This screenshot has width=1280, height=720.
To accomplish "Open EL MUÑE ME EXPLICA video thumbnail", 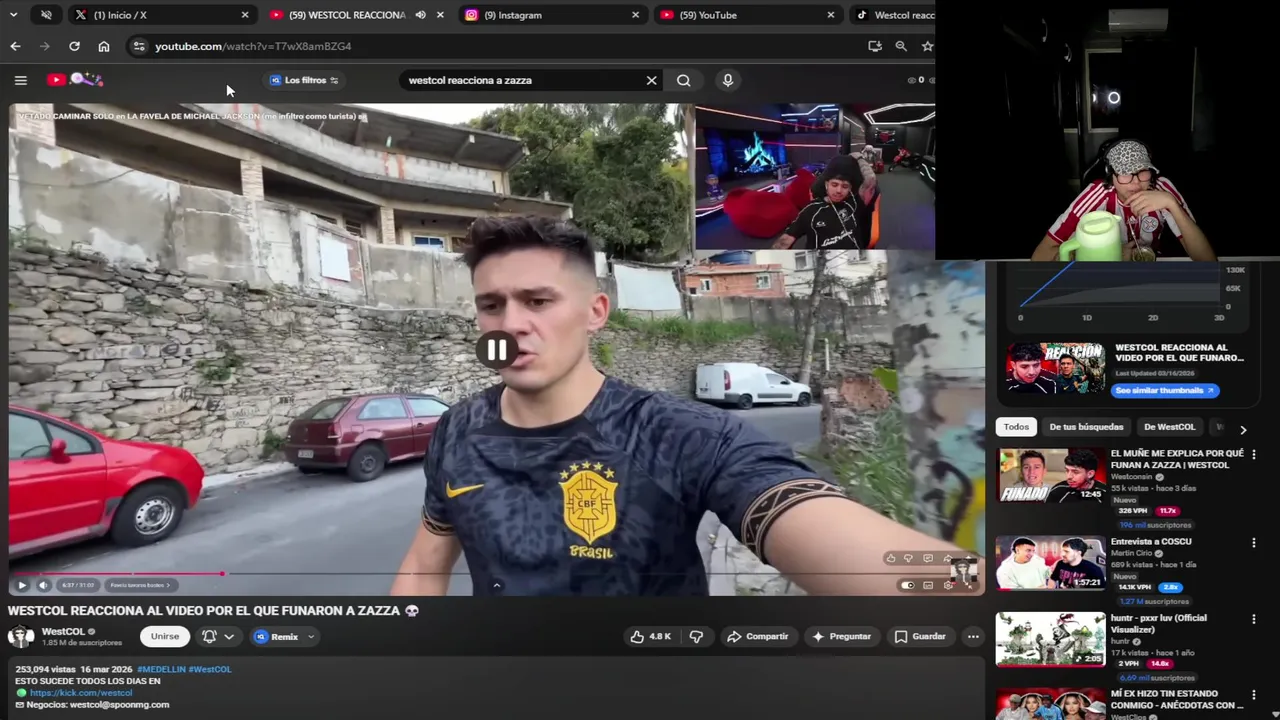I will coord(1051,476).
